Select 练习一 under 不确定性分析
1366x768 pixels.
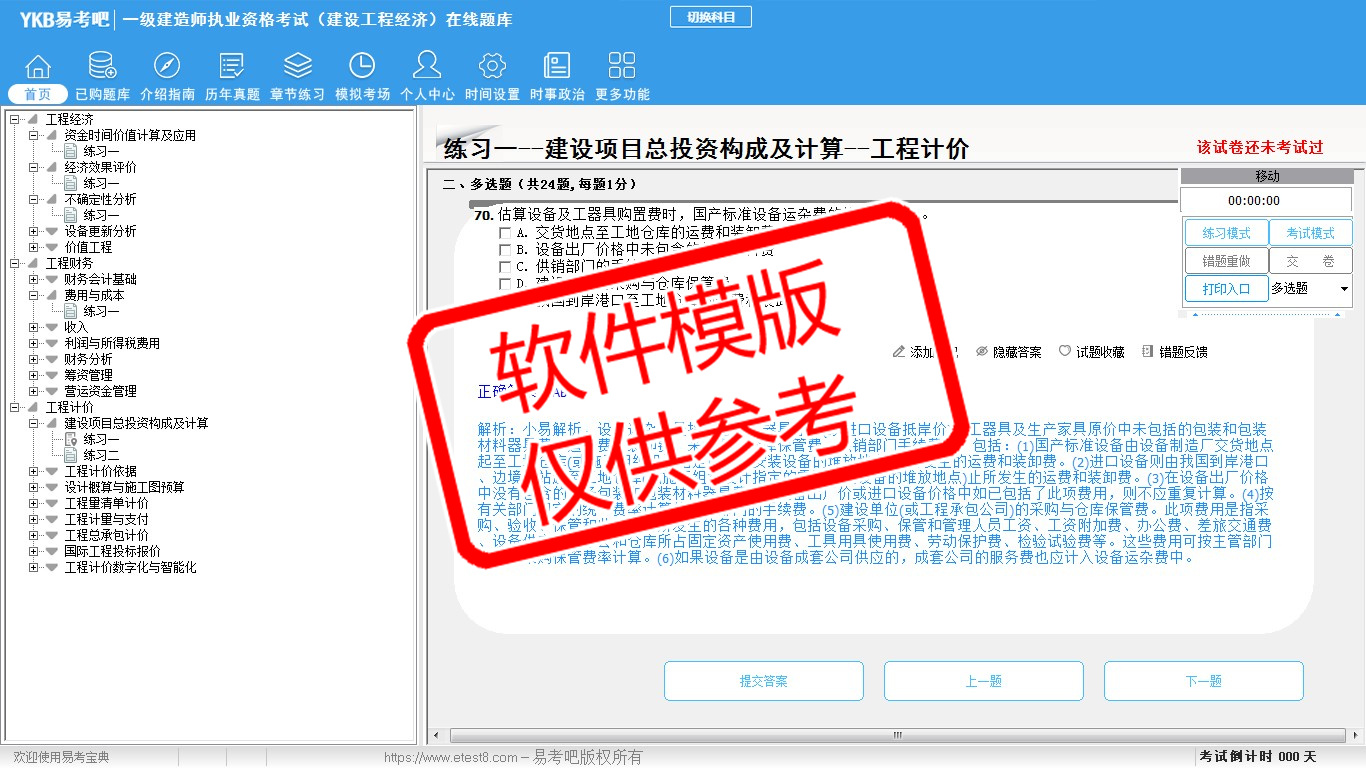coord(101,216)
